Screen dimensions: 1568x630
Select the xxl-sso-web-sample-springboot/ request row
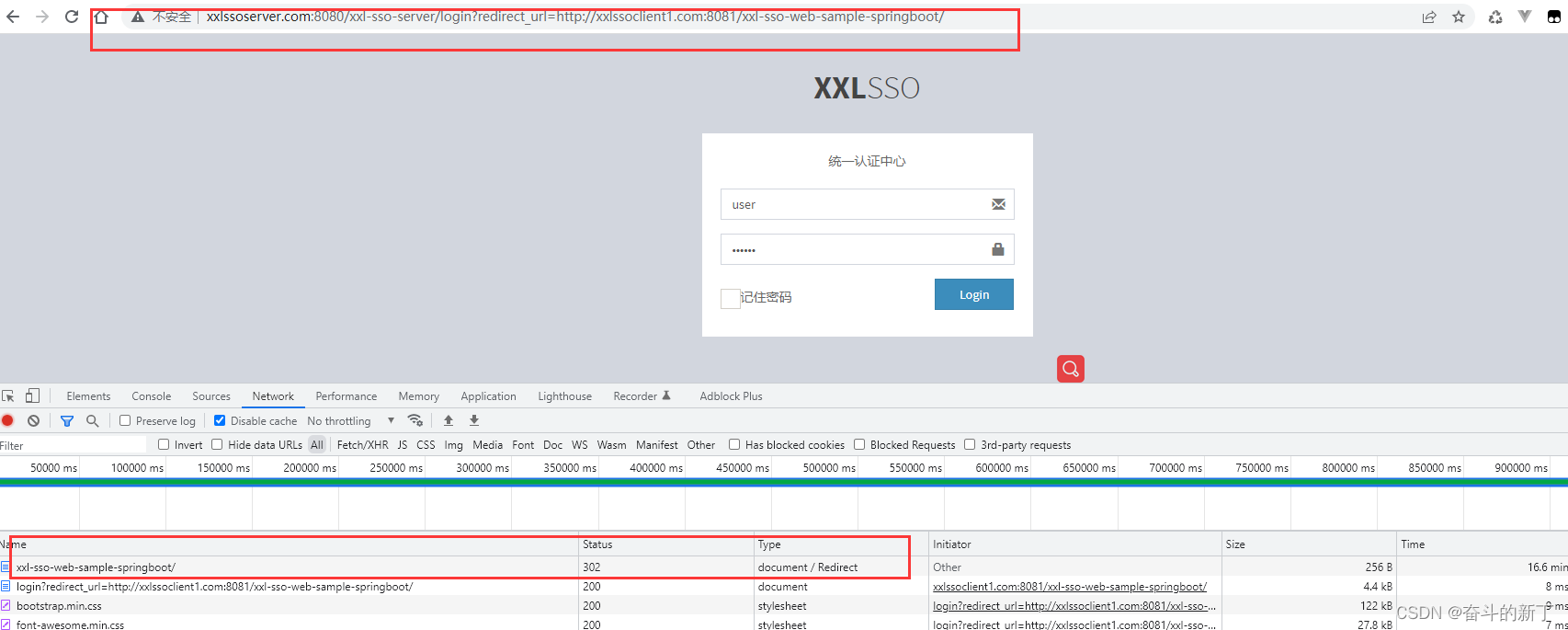point(784,567)
